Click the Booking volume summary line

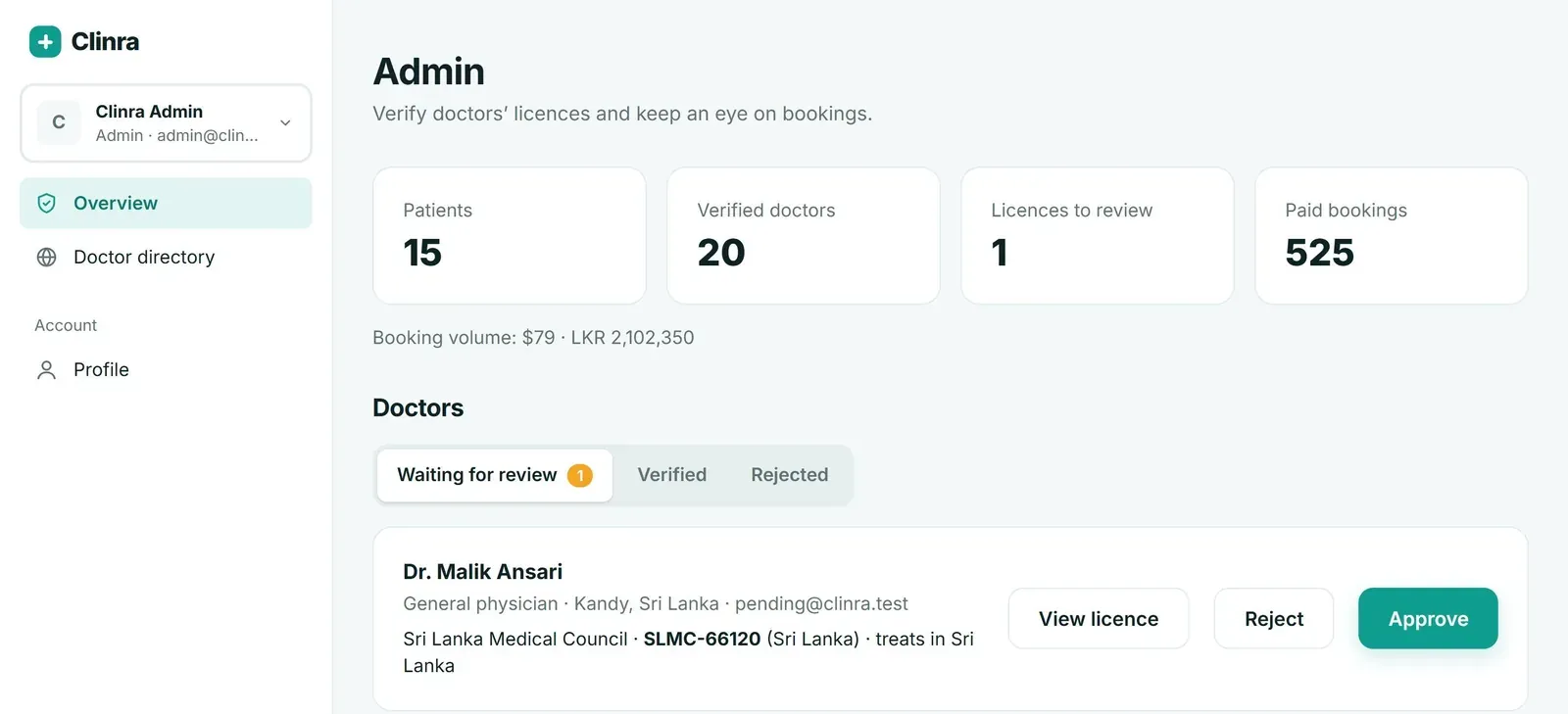click(533, 338)
